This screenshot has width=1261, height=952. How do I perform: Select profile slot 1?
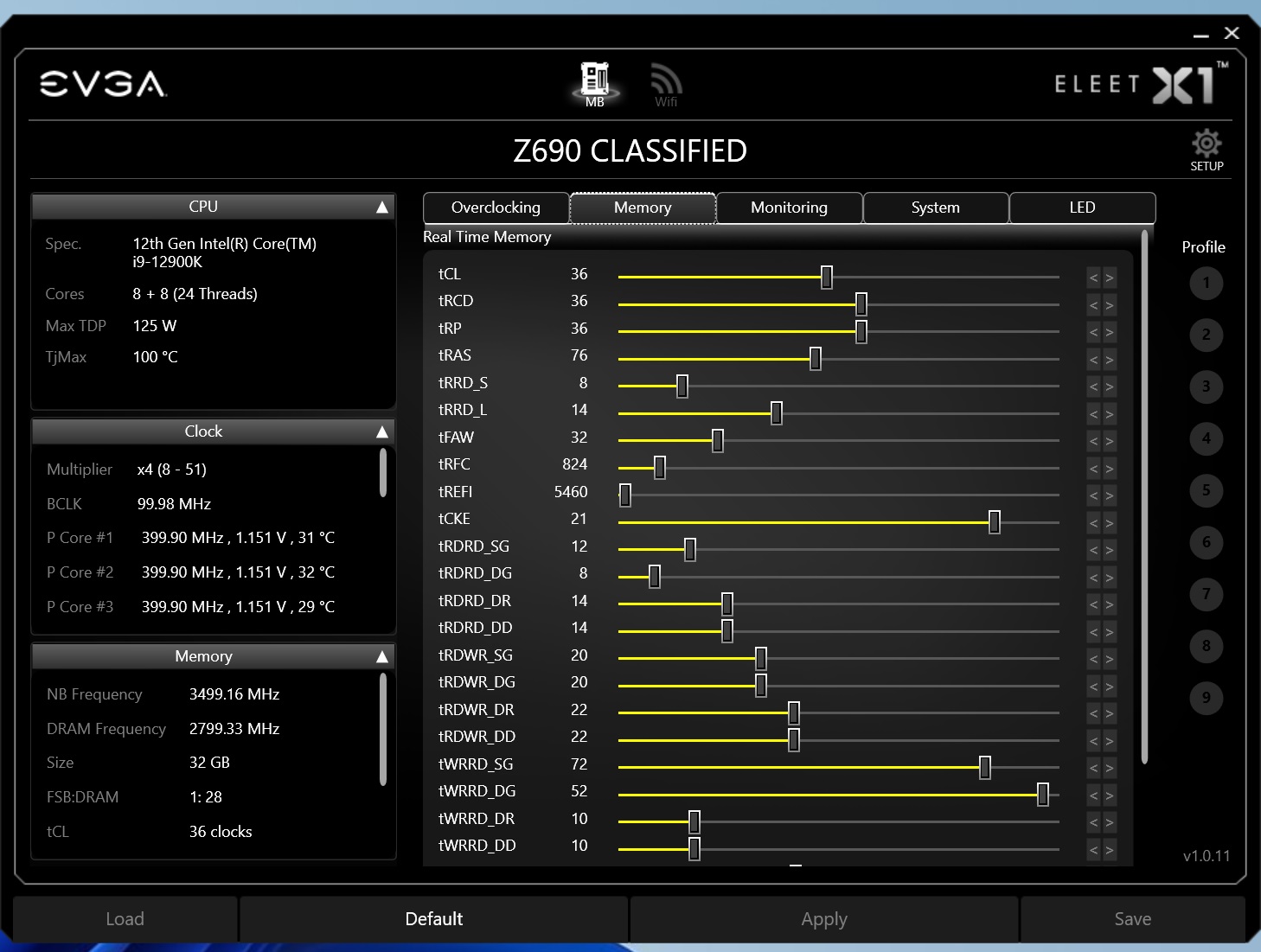pos(1206,283)
